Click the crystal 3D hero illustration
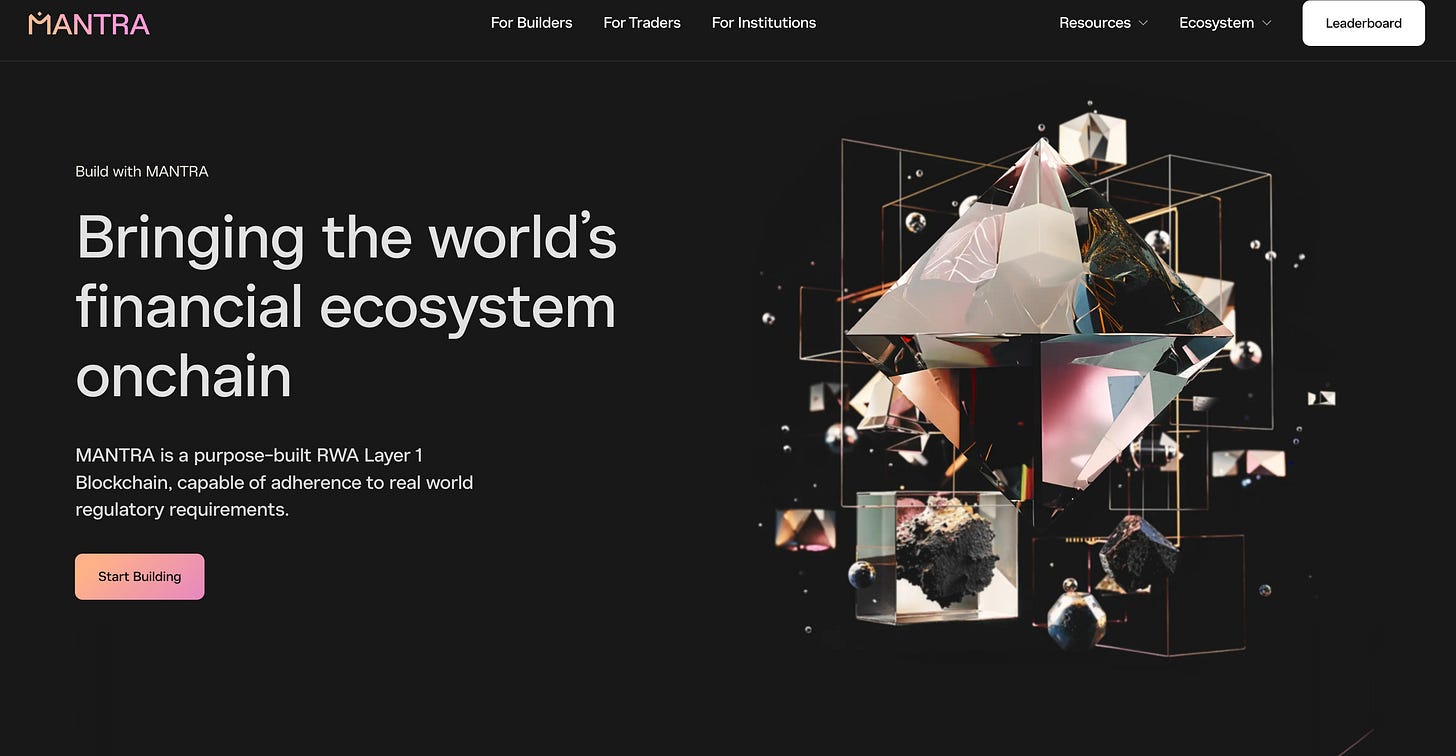The width and height of the screenshot is (1456, 756). pyautogui.click(x=1045, y=380)
